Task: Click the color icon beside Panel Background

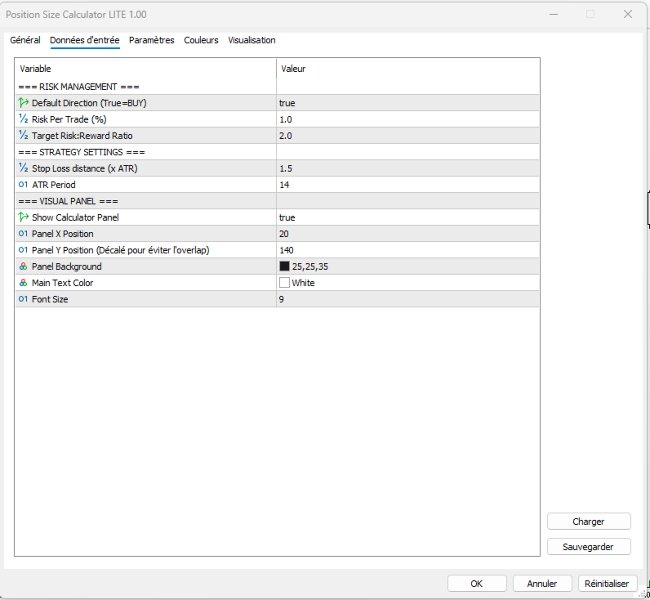Action: coord(23,266)
